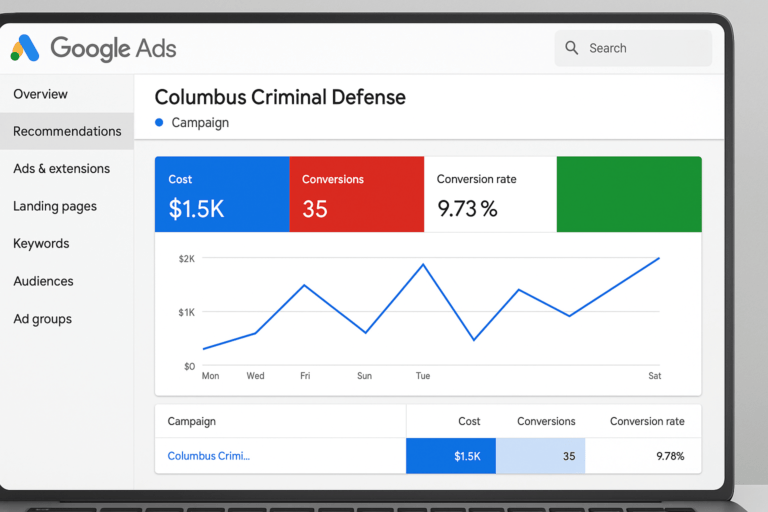Focus the Search input field
Viewport: 768px width, 512px height.
(633, 48)
